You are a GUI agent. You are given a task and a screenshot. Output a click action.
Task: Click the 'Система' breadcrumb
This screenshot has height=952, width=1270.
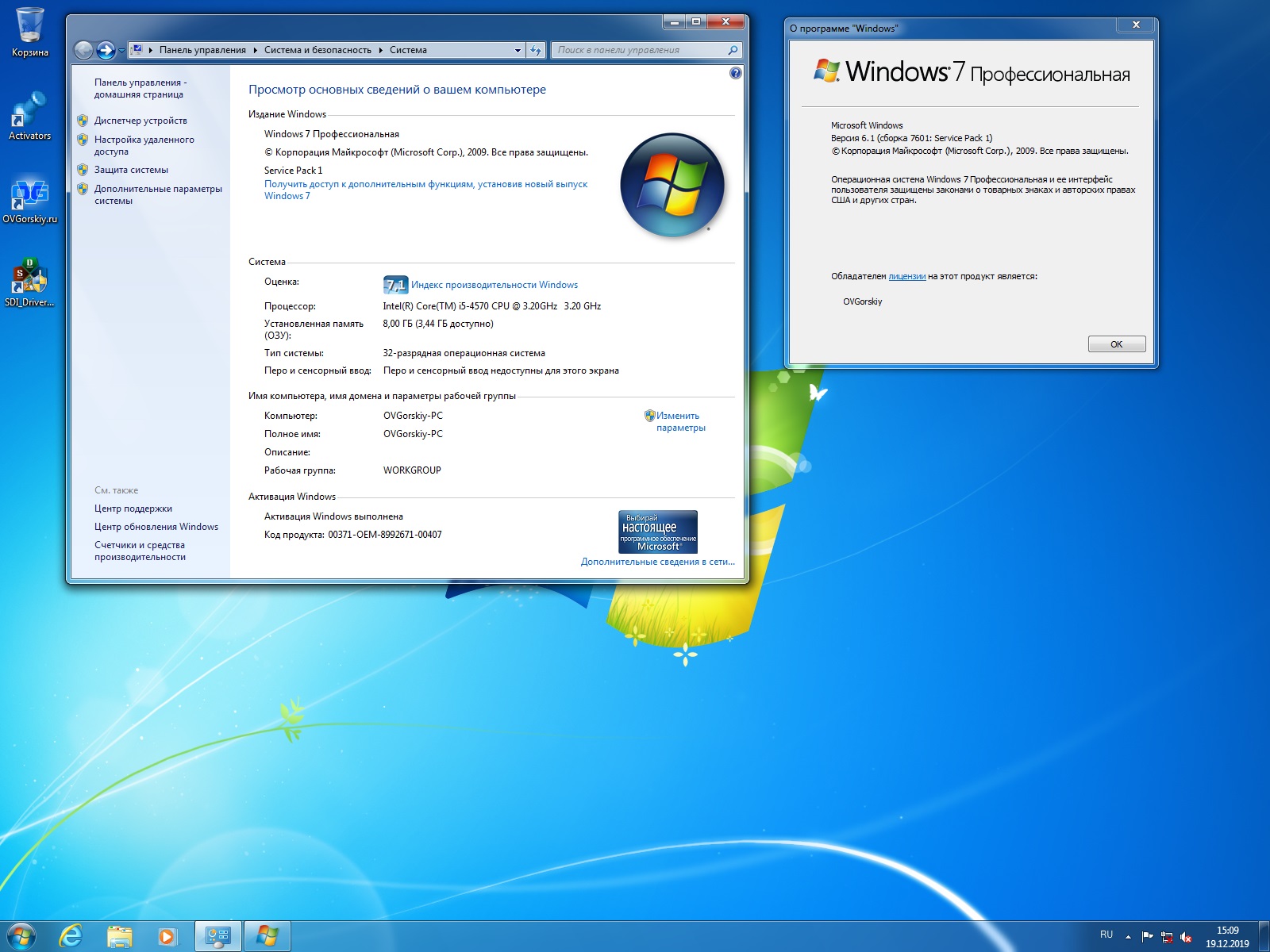408,50
